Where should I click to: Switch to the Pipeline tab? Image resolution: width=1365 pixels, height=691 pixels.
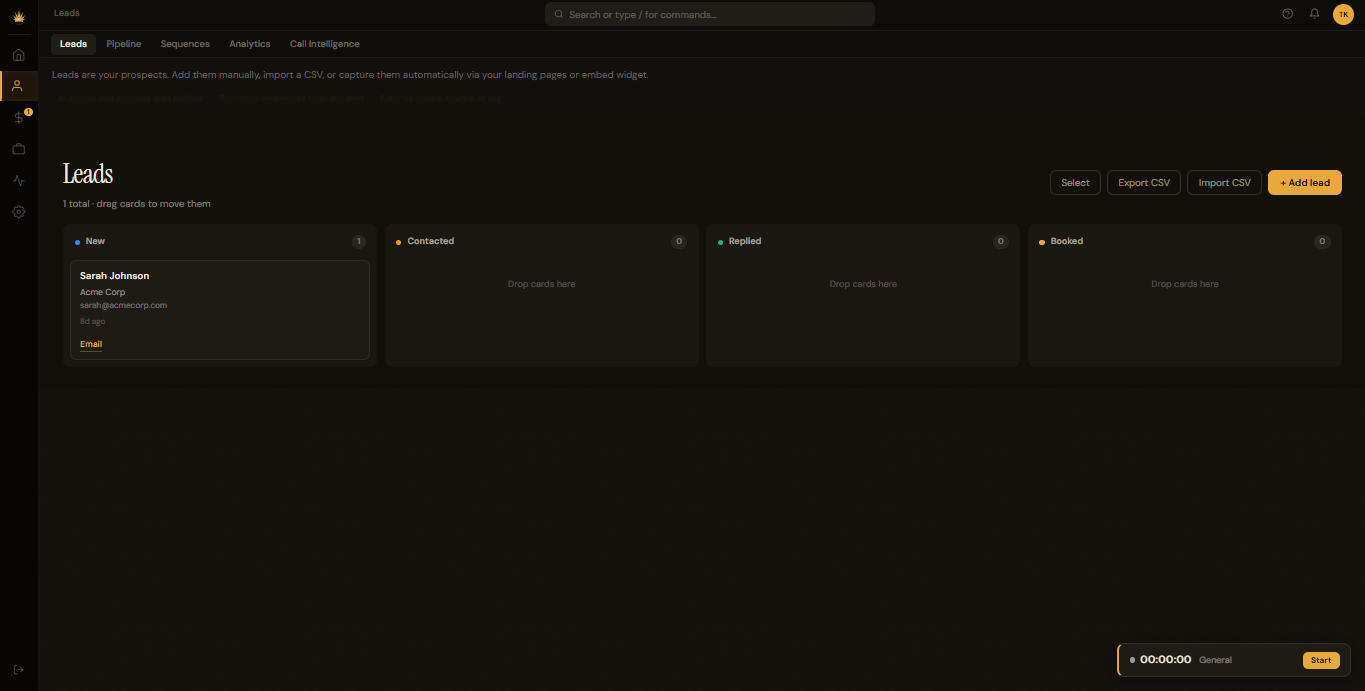[x=124, y=44]
